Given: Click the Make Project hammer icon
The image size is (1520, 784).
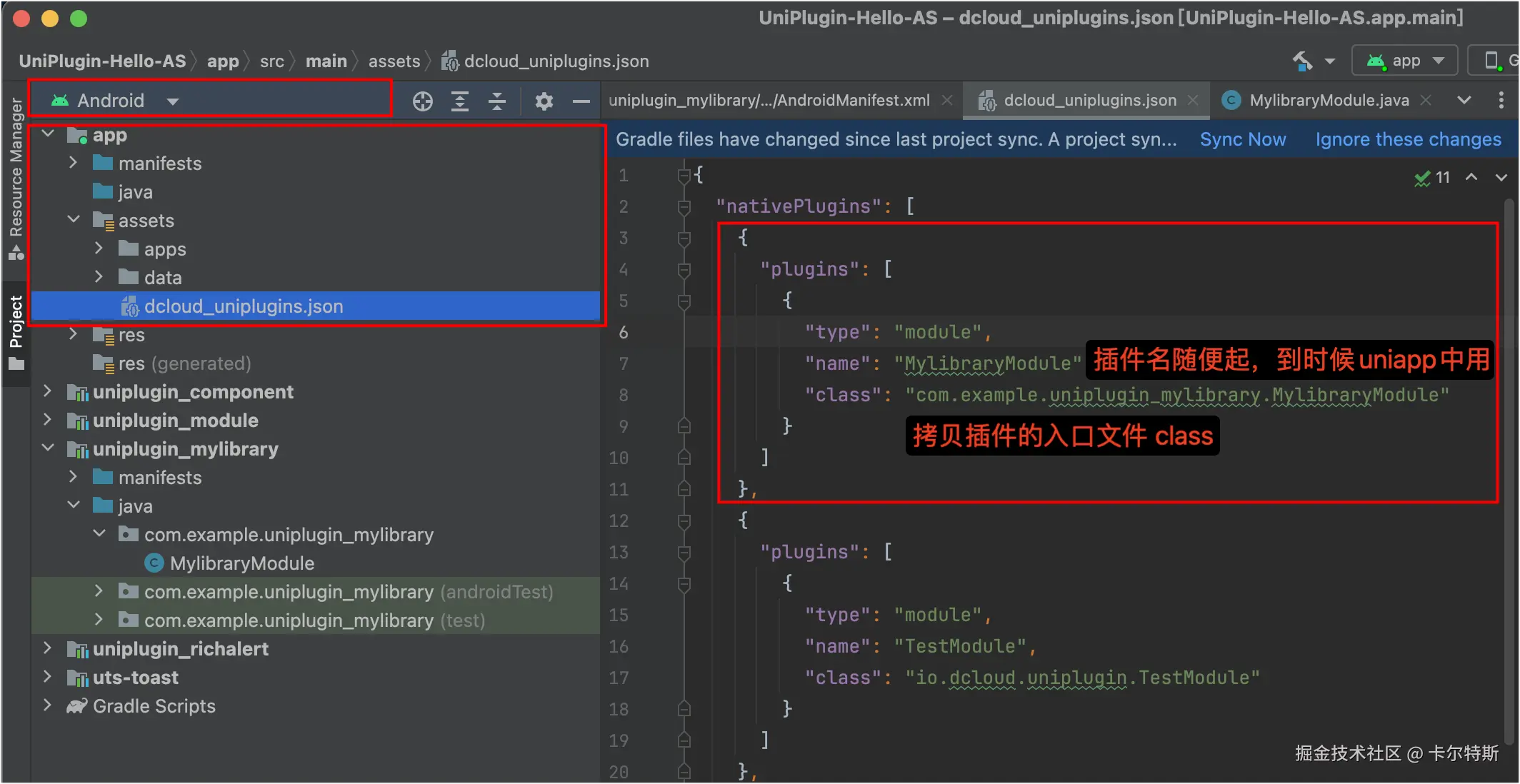Looking at the screenshot, I should click(x=1302, y=61).
